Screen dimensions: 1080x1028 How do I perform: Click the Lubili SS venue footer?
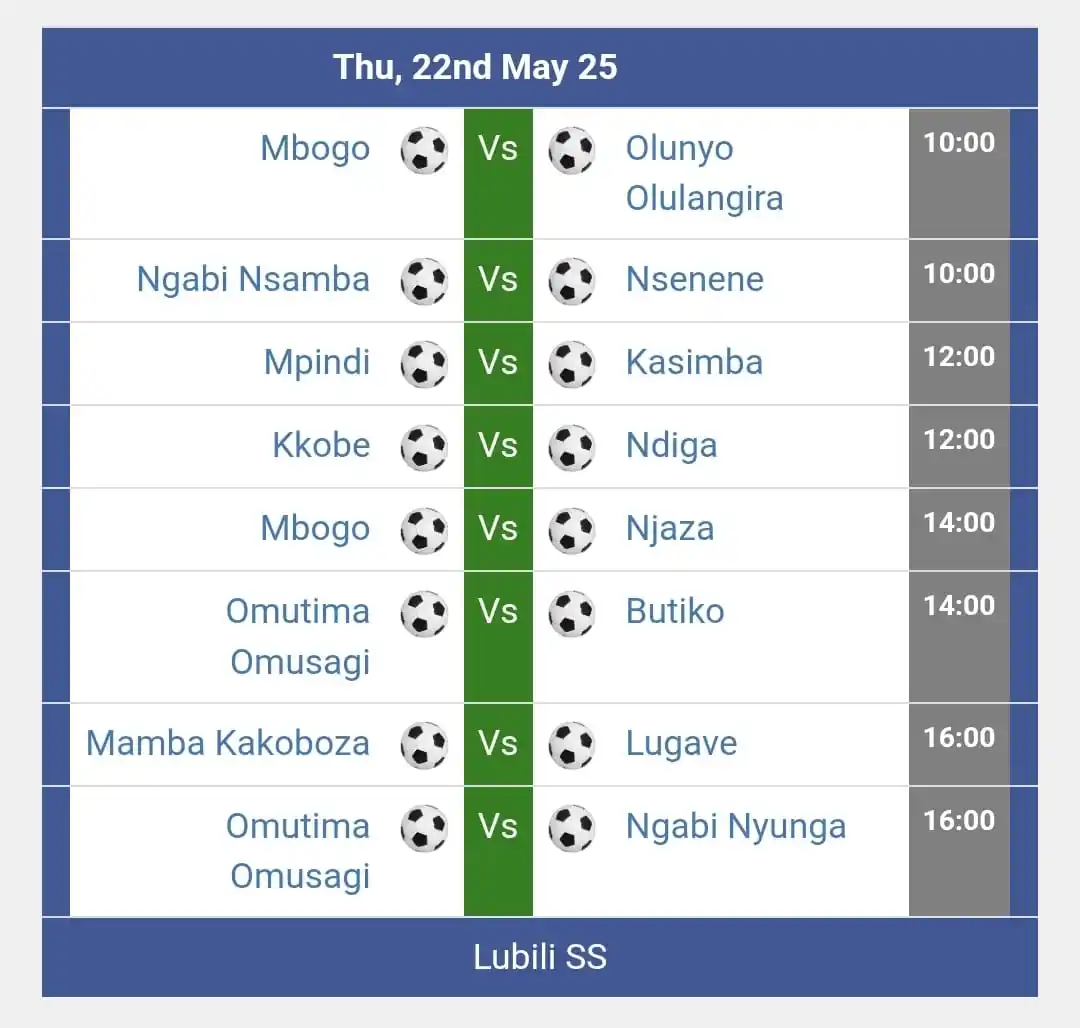pyautogui.click(x=540, y=957)
